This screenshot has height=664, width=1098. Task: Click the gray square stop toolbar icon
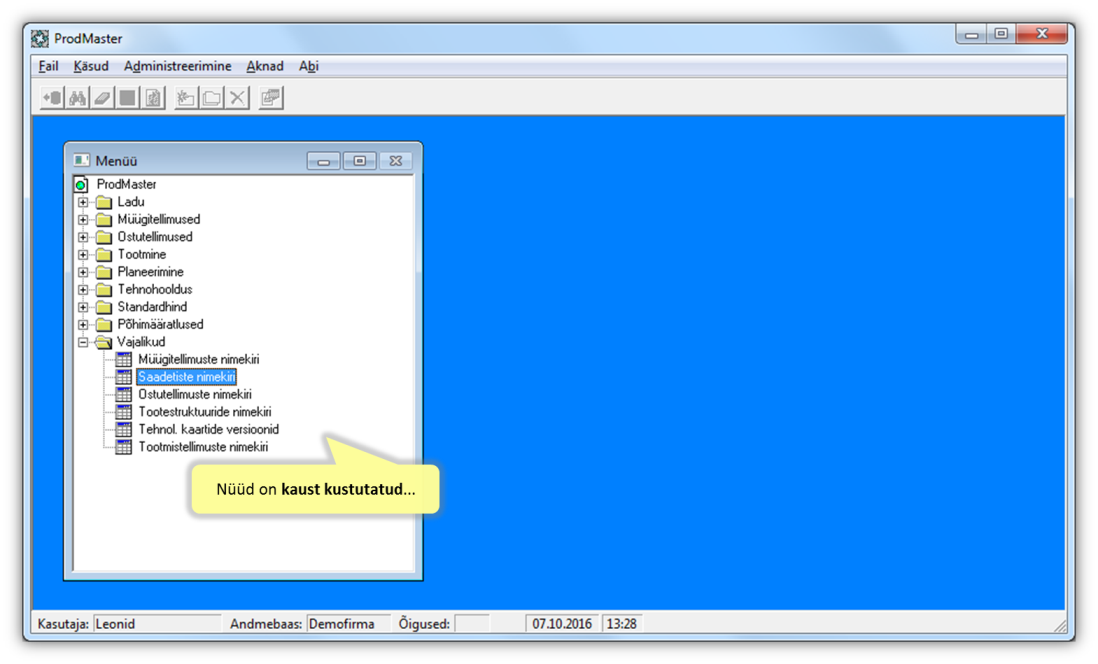(127, 98)
